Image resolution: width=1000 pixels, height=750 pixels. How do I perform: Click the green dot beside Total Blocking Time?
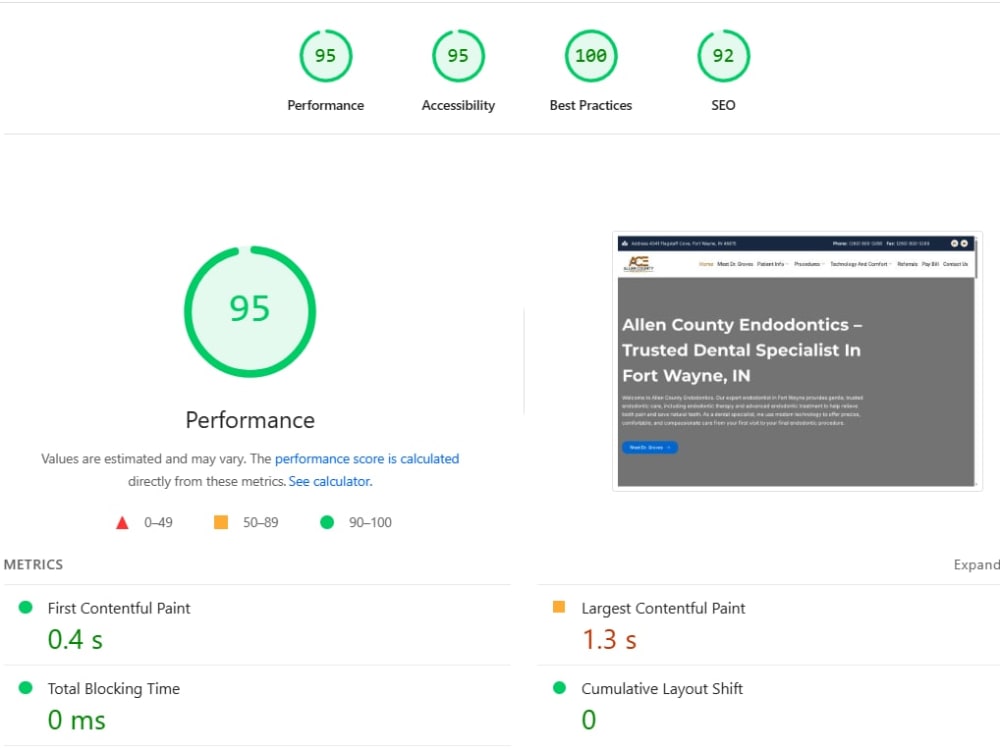pos(26,688)
